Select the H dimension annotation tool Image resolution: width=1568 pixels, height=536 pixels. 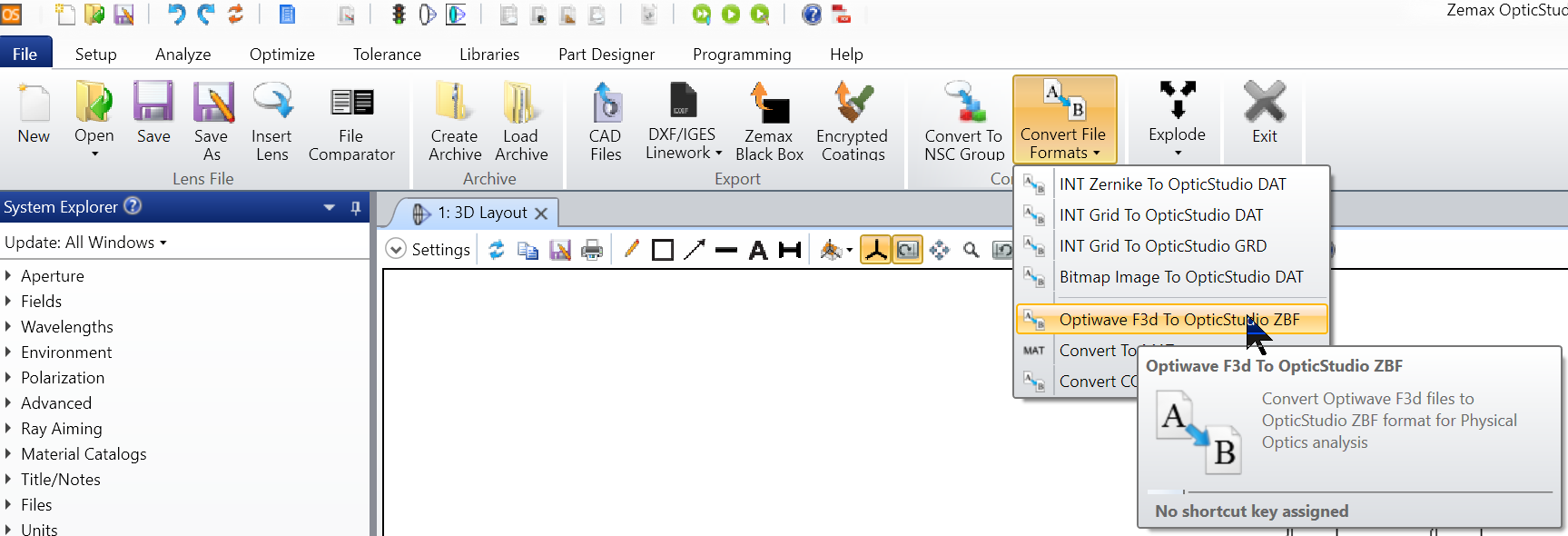(790, 250)
